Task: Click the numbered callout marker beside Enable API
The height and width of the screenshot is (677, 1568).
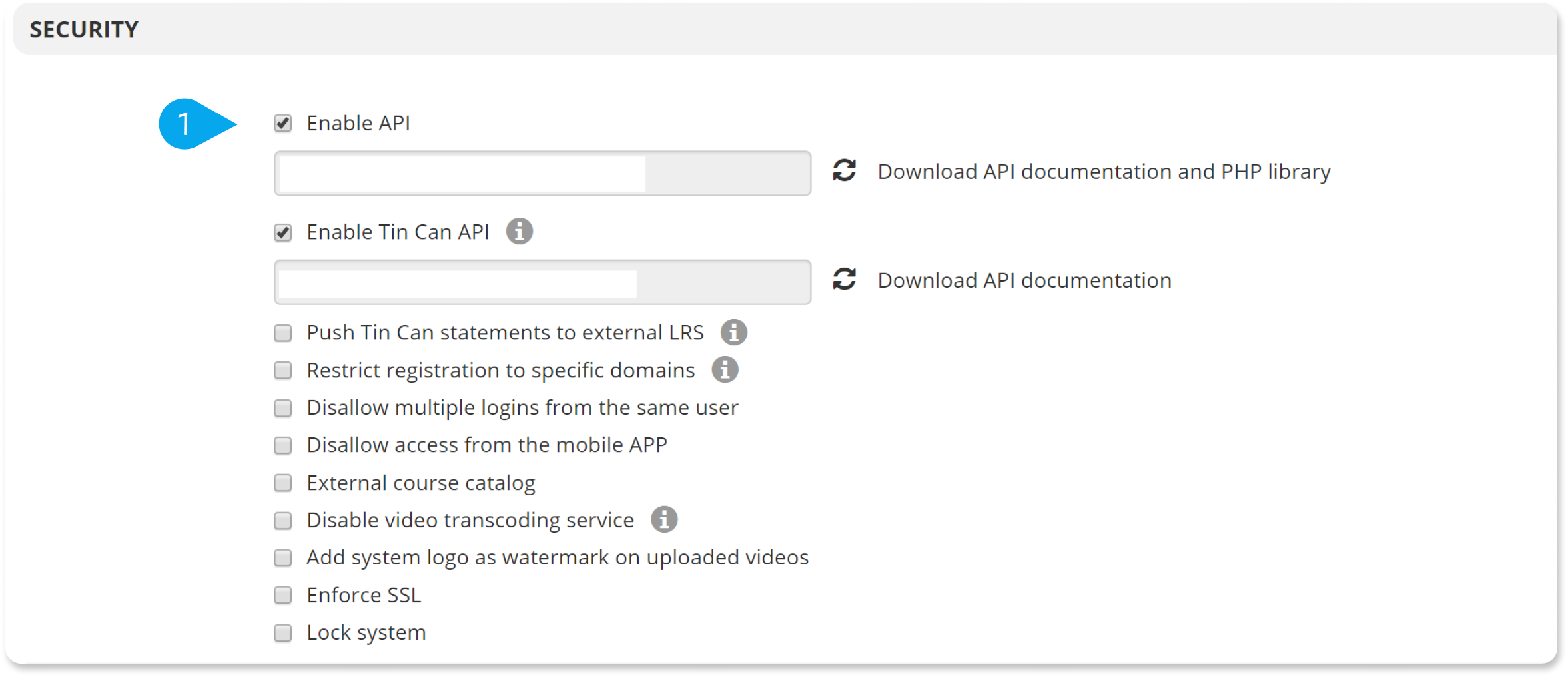Action: click(185, 123)
